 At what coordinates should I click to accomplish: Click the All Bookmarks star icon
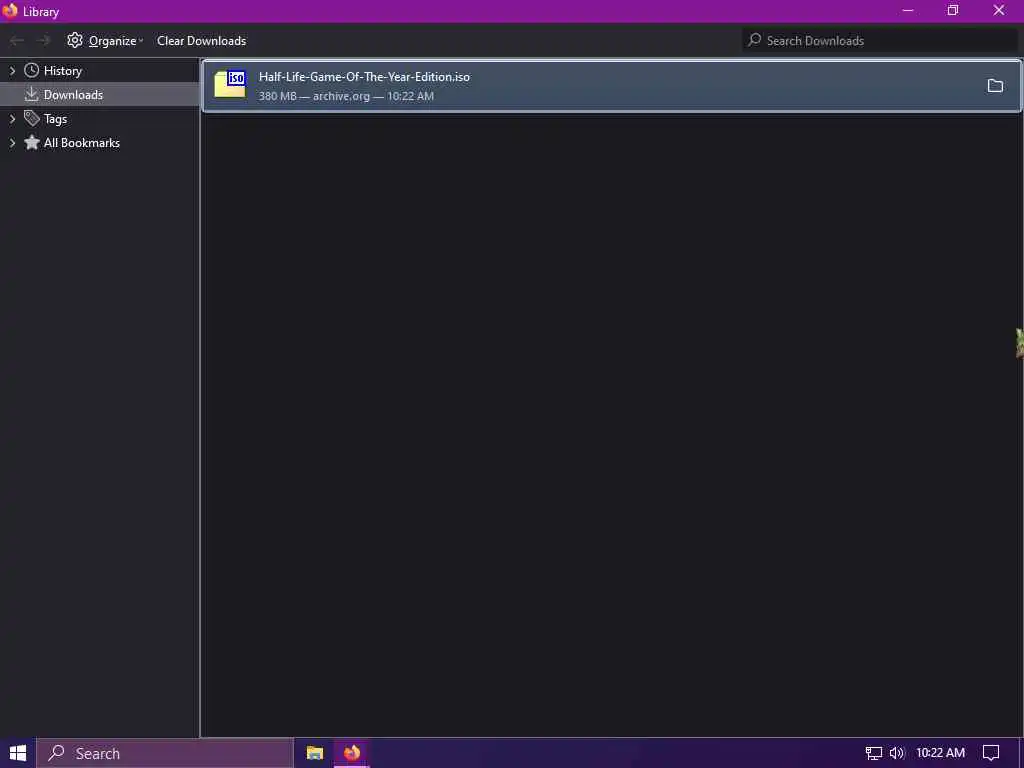coord(31,142)
